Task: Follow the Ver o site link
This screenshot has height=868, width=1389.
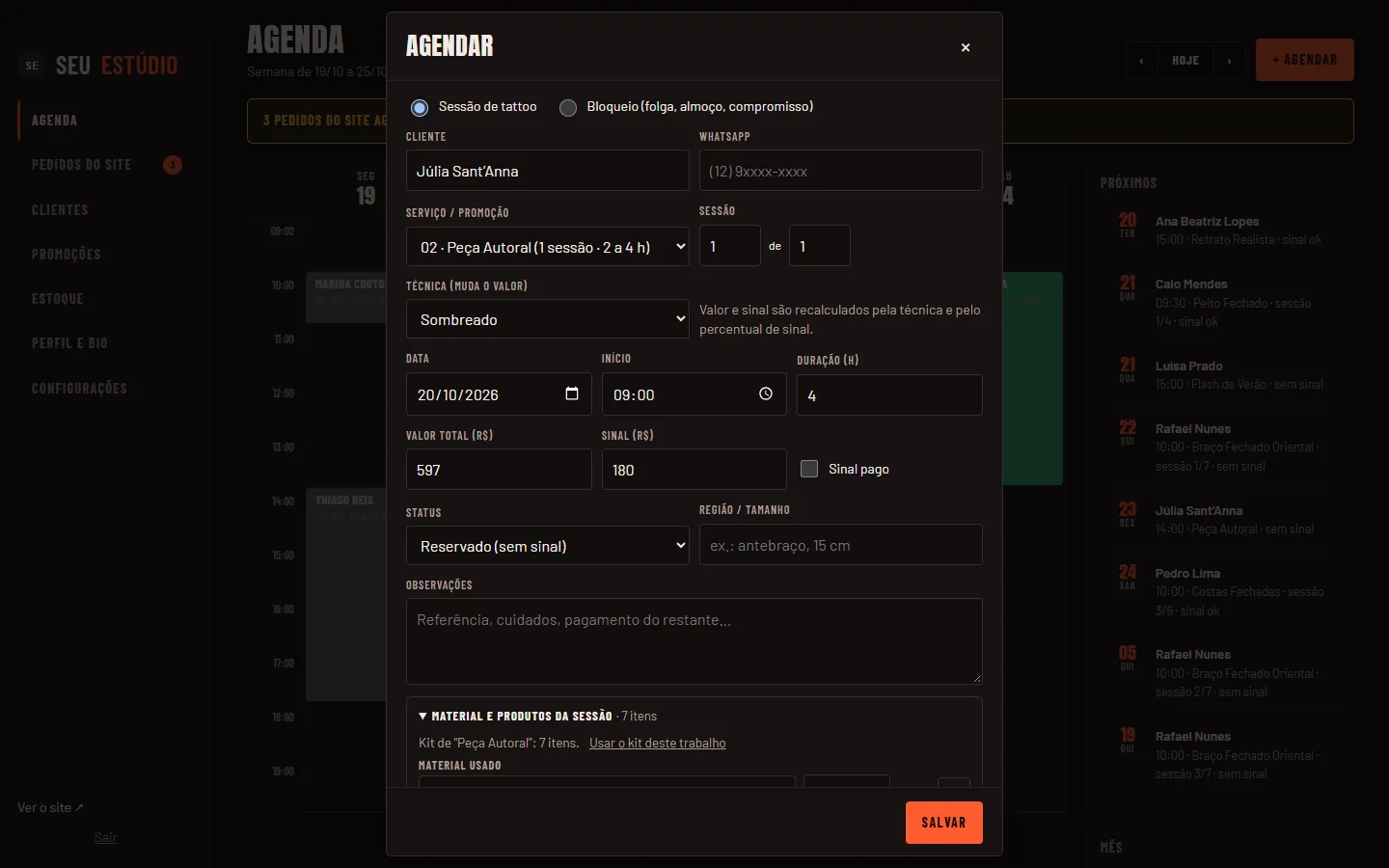Action: click(50, 807)
